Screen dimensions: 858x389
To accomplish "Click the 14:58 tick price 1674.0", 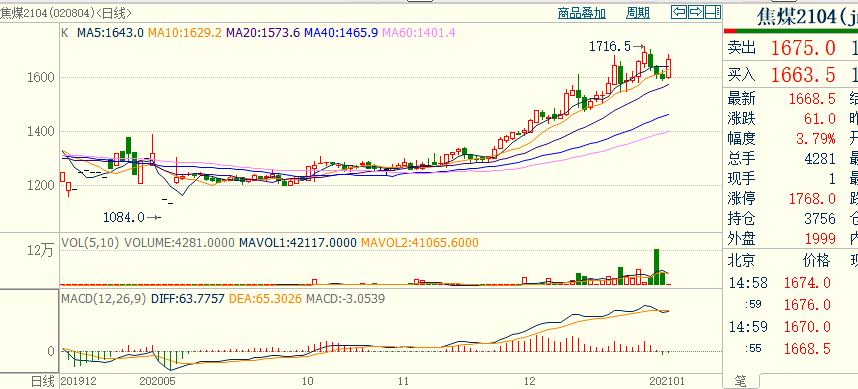I will coord(808,283).
